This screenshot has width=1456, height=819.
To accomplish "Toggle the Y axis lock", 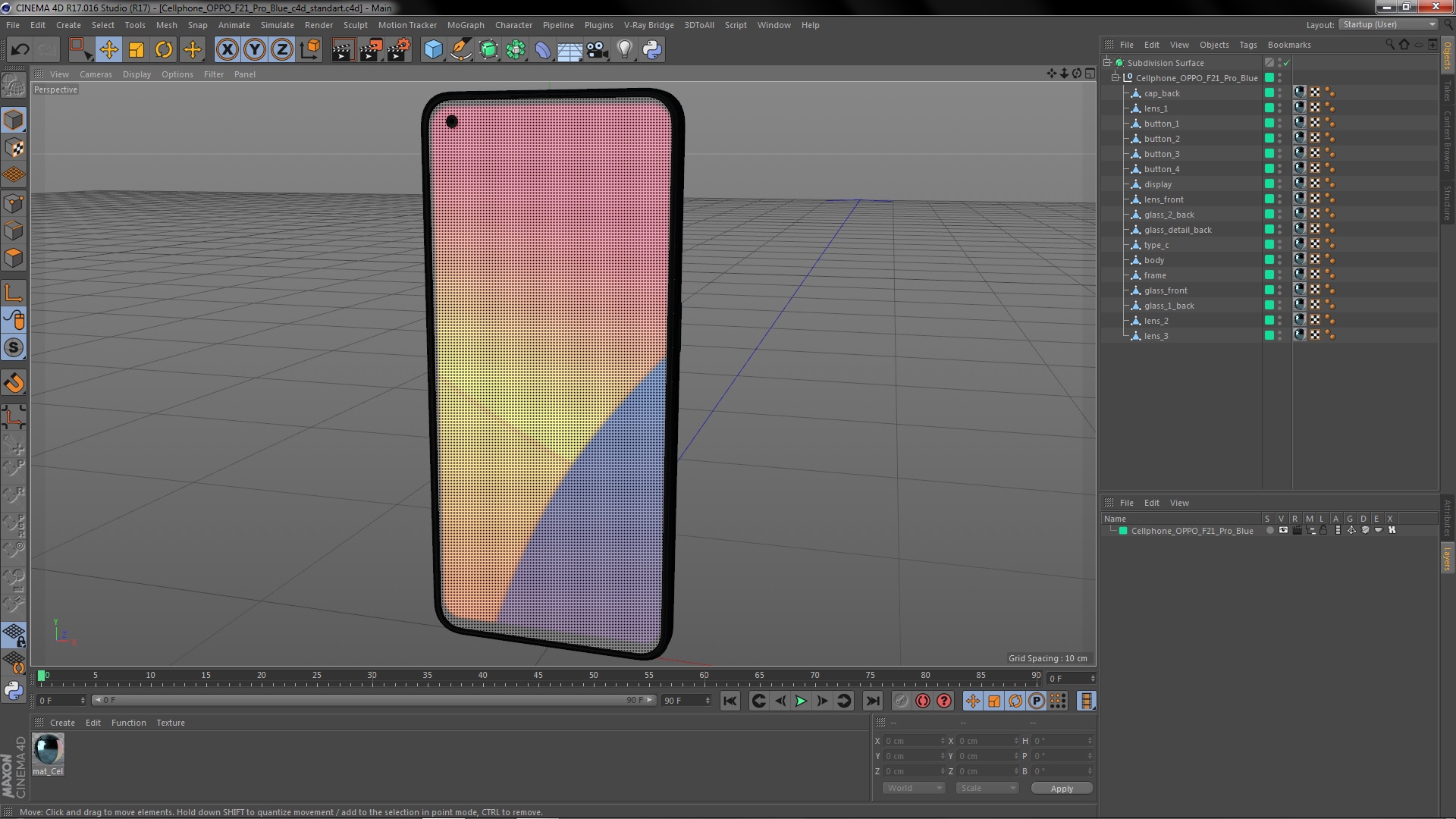I will [255, 50].
